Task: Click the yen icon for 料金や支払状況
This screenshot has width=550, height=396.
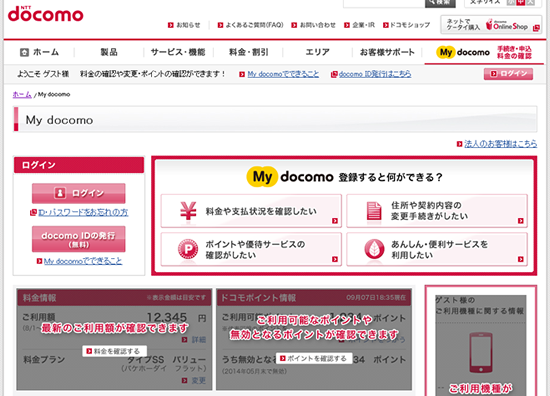Action: 188,212
